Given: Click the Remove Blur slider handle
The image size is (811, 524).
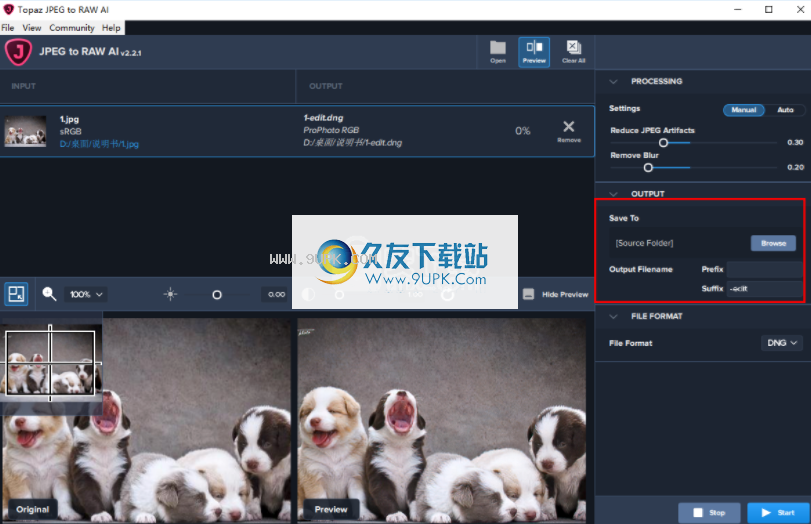Looking at the screenshot, I should tap(648, 168).
